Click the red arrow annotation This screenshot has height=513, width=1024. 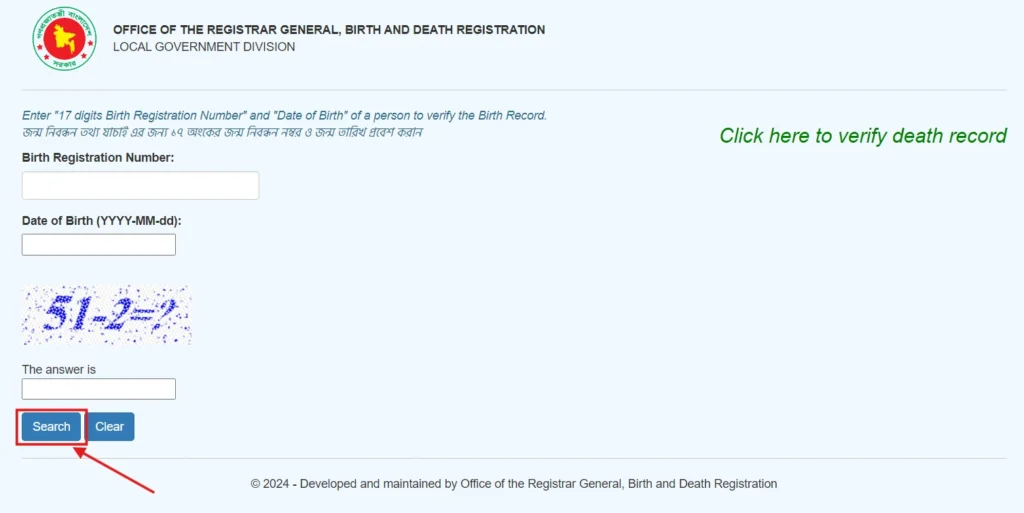tap(114, 471)
